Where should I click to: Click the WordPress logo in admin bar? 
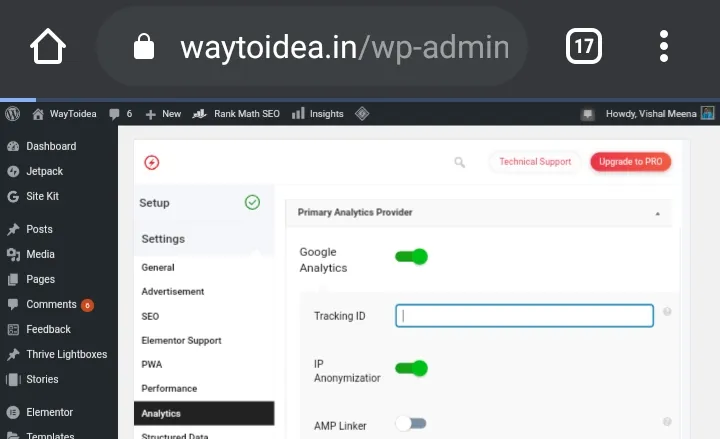pyautogui.click(x=12, y=113)
